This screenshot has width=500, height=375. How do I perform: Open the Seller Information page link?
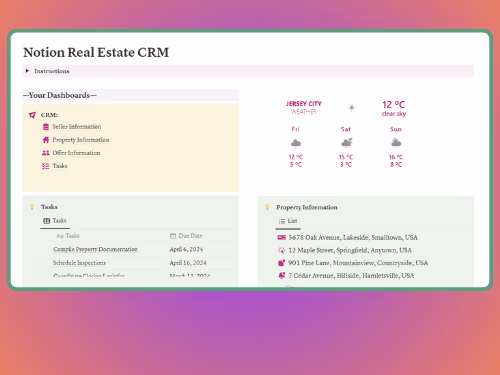click(x=77, y=127)
